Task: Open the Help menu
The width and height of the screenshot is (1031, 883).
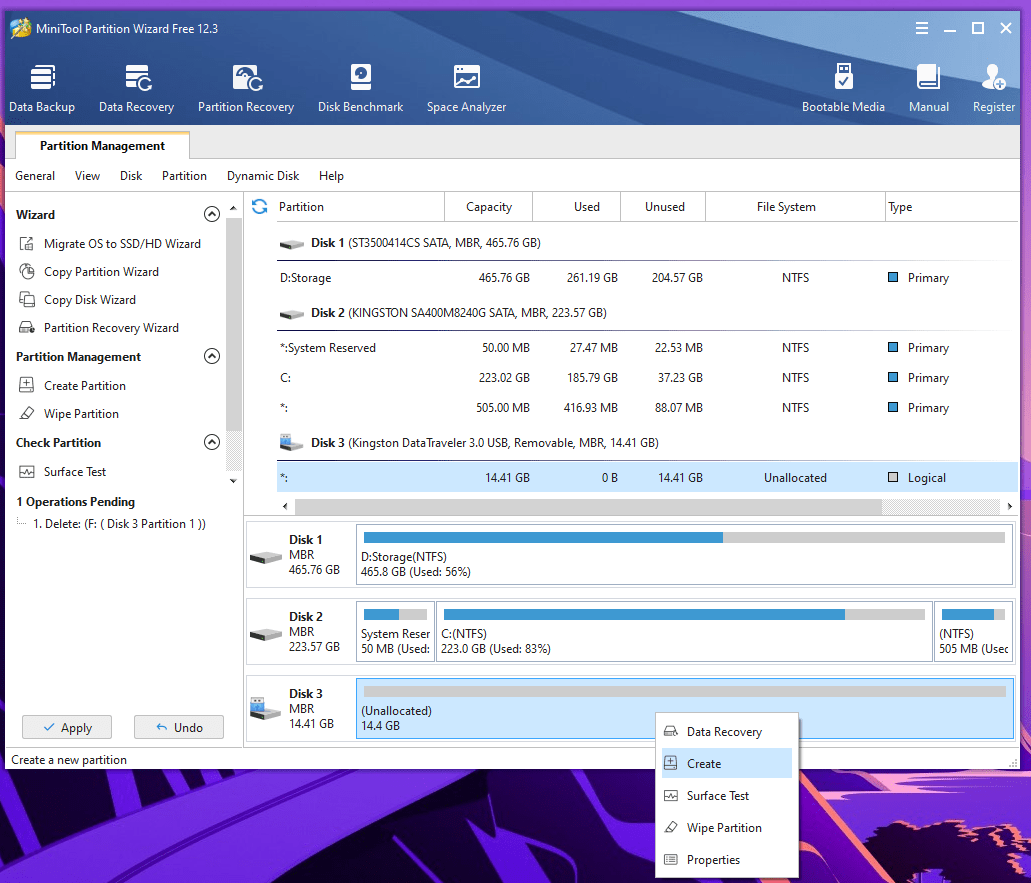Action: [331, 176]
